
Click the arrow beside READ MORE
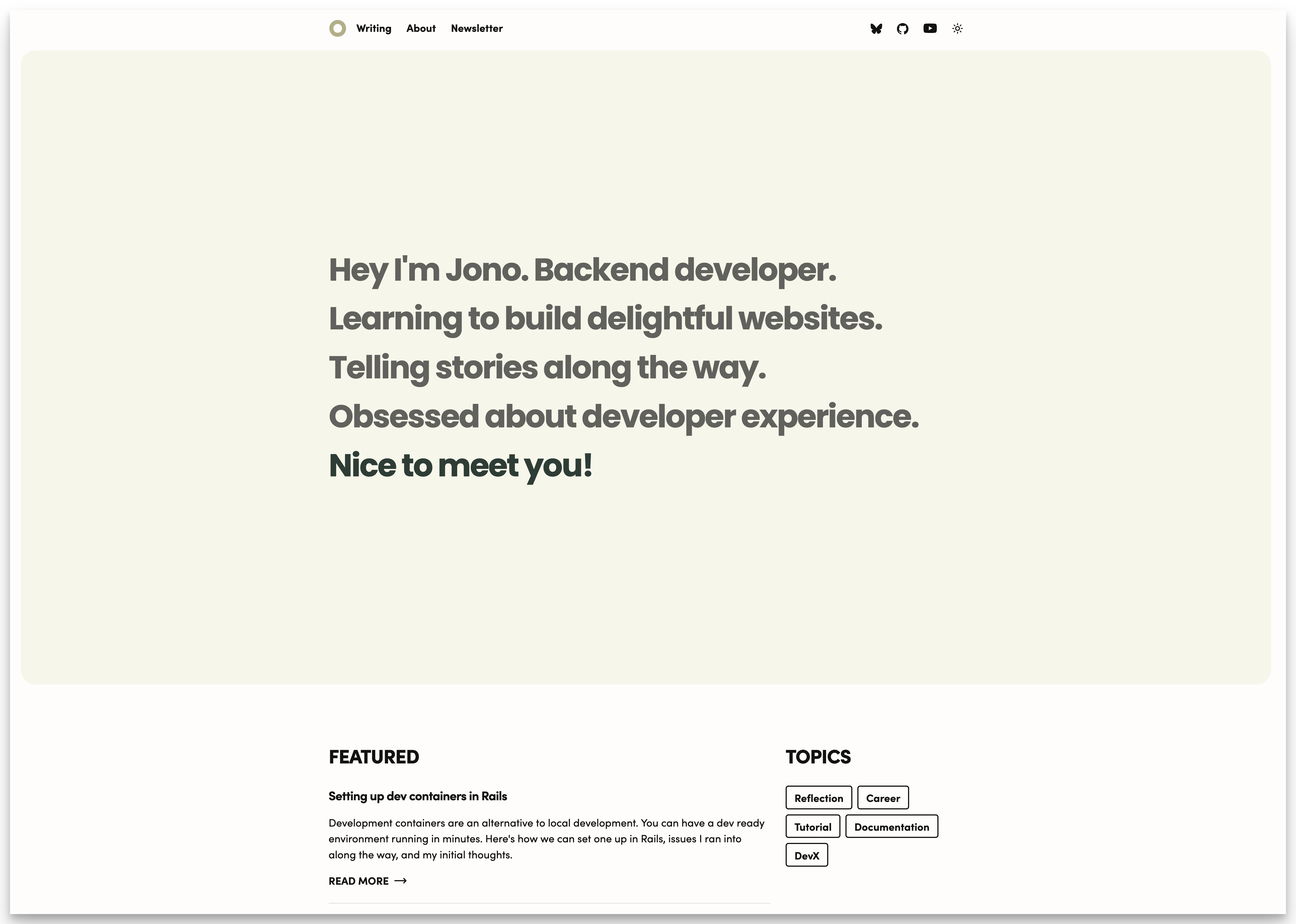click(x=401, y=881)
